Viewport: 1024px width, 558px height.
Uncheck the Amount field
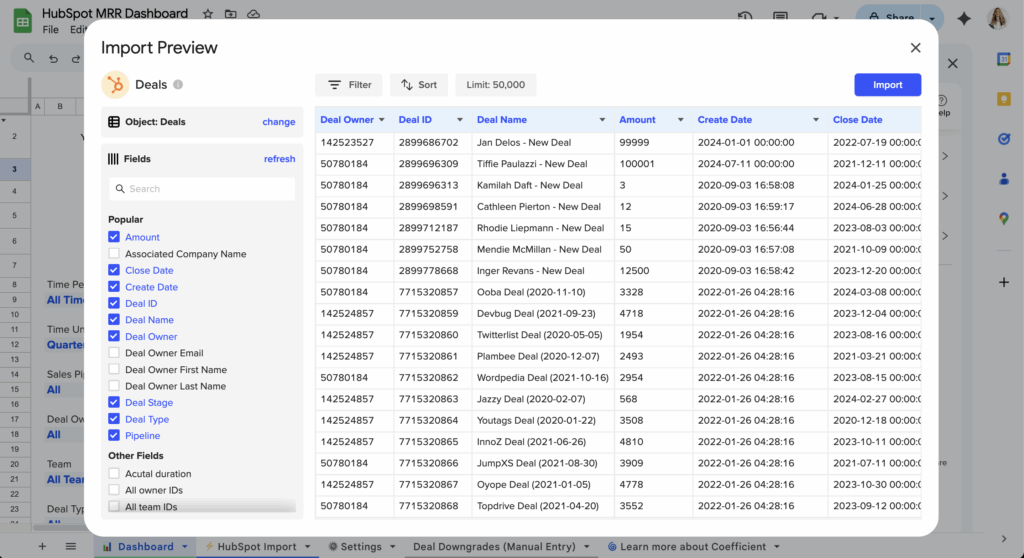(x=114, y=237)
